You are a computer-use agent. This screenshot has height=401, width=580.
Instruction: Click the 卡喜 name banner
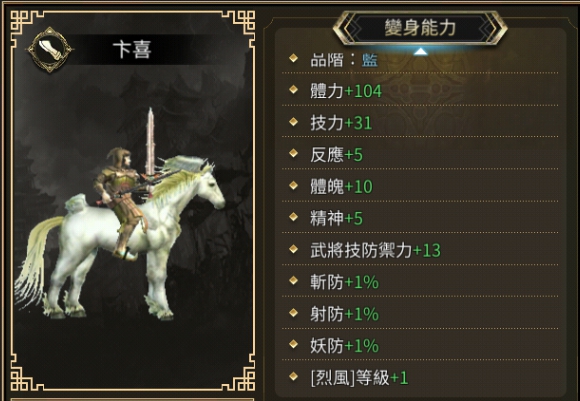[x=132, y=50]
